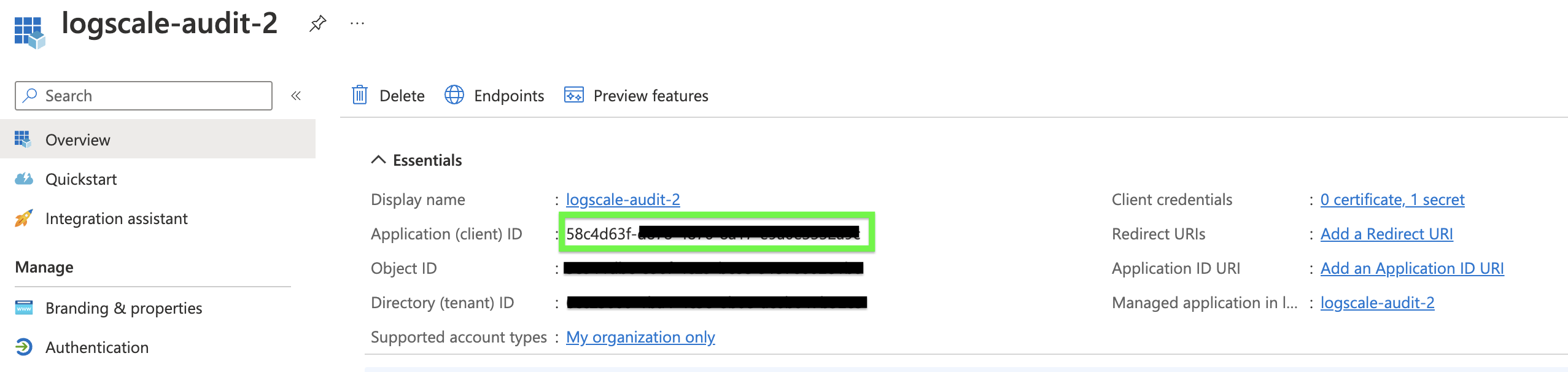Collapse the Essentials section
The image size is (1568, 372).
[379, 160]
